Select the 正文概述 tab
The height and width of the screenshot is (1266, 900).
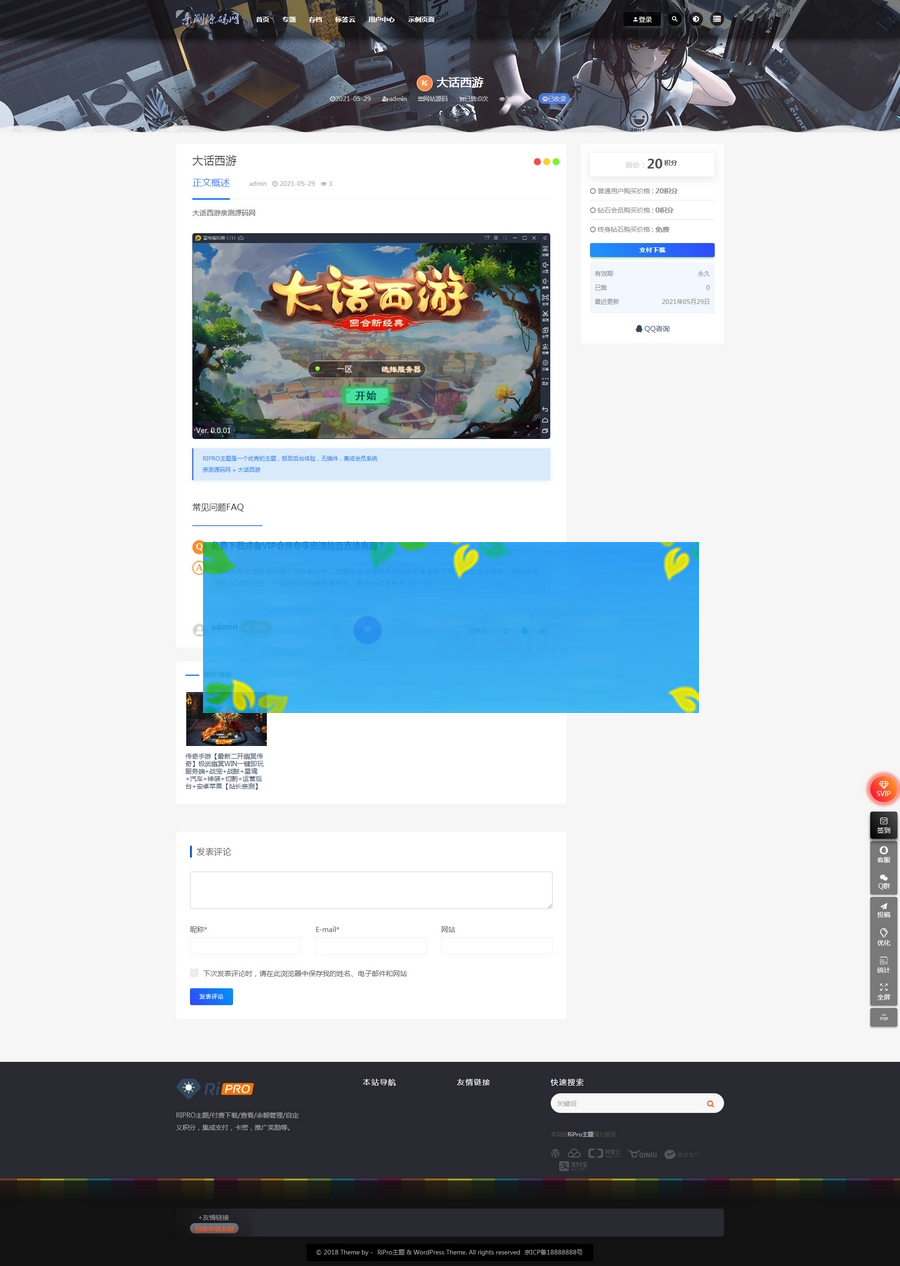(x=211, y=183)
